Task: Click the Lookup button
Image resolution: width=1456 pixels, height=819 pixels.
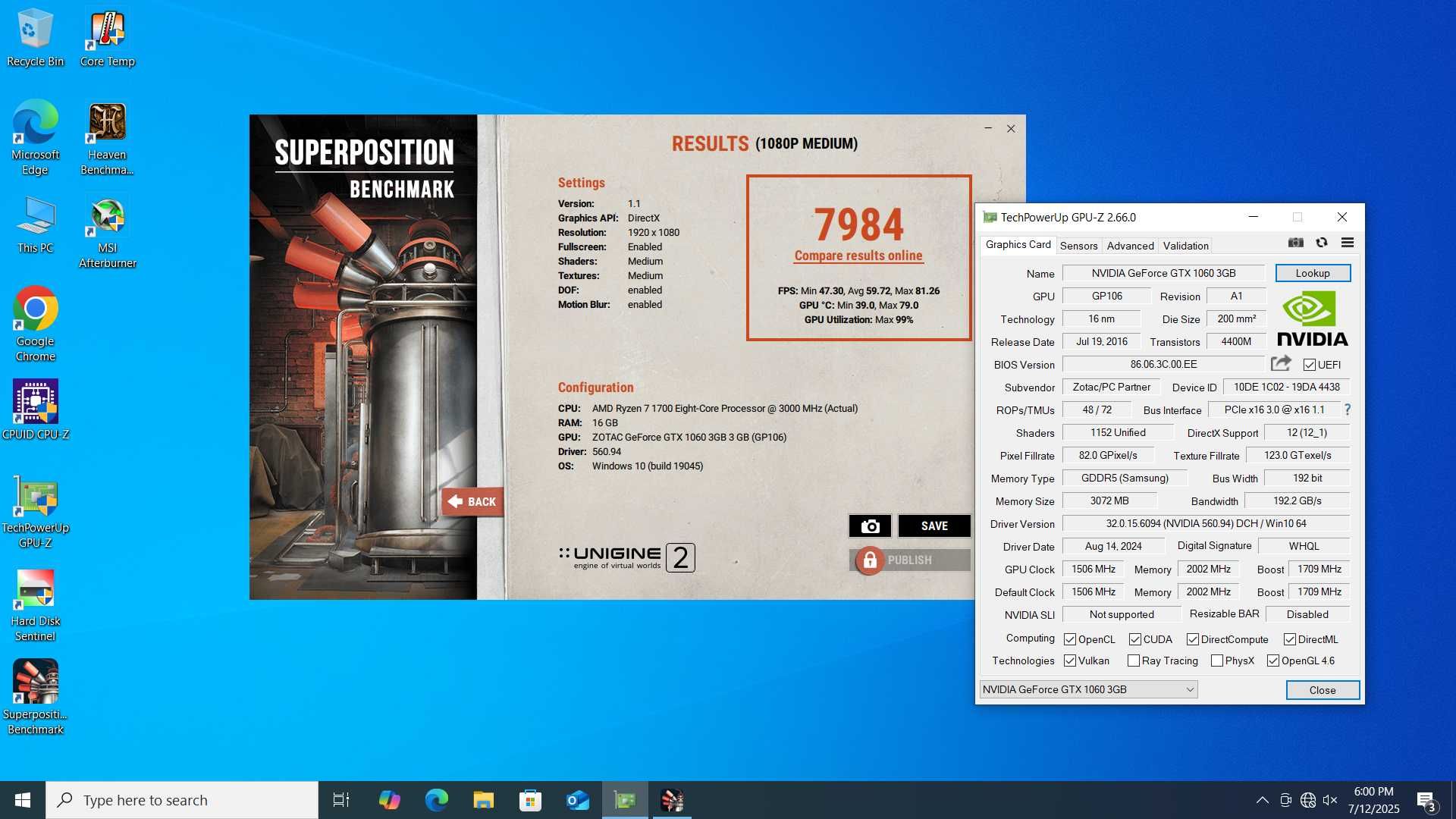Action: coord(1313,273)
